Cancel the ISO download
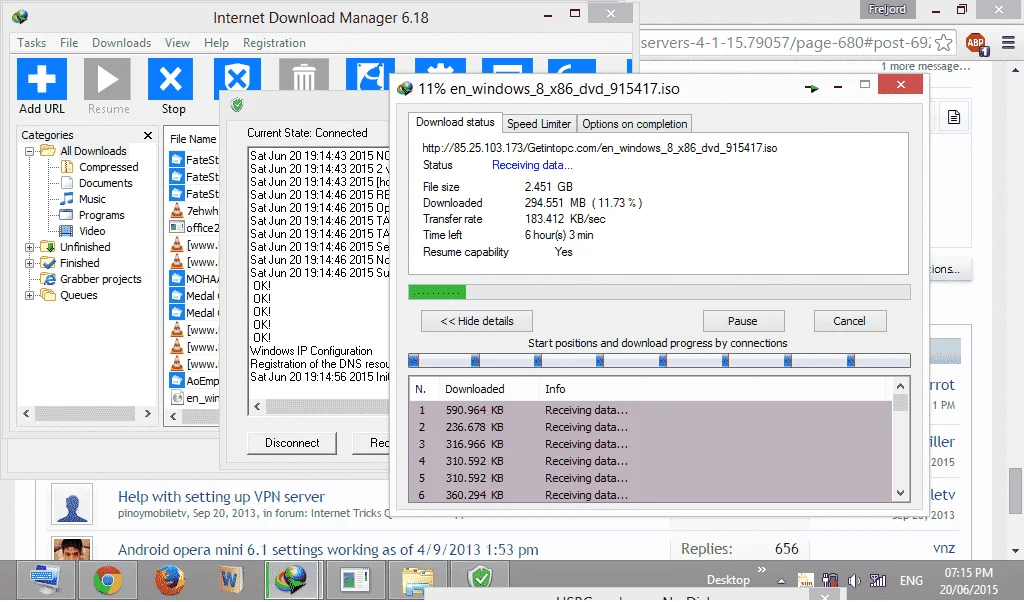 click(x=849, y=321)
